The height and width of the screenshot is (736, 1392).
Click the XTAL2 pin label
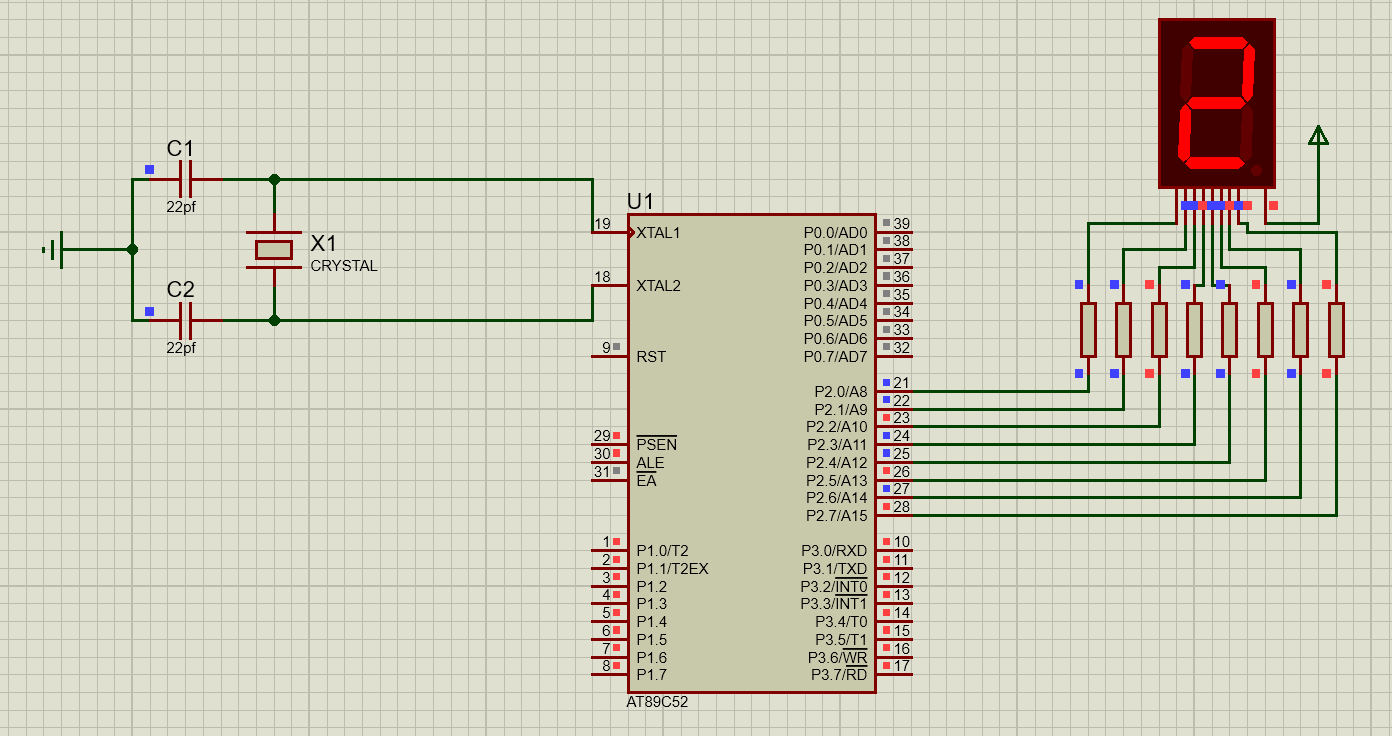click(x=658, y=286)
